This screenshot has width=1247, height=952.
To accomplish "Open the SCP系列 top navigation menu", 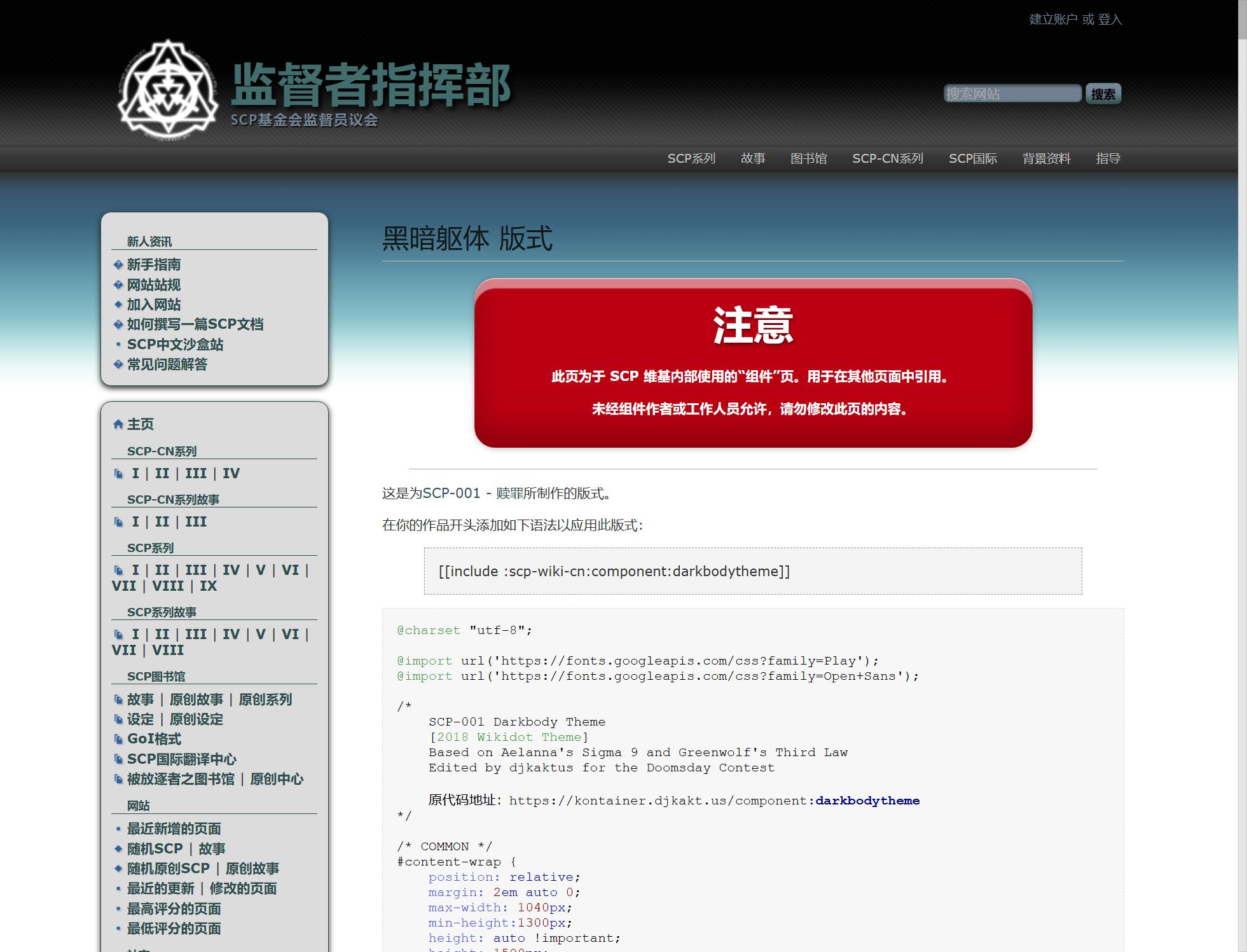I will point(691,158).
